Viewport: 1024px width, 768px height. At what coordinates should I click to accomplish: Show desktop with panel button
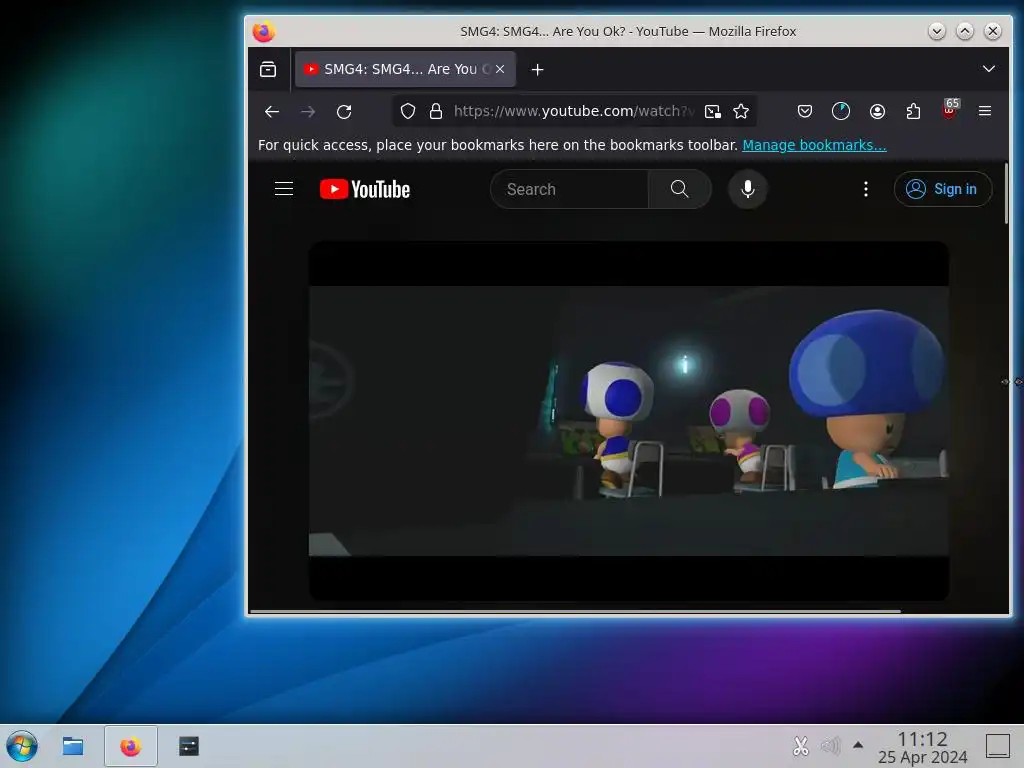998,746
